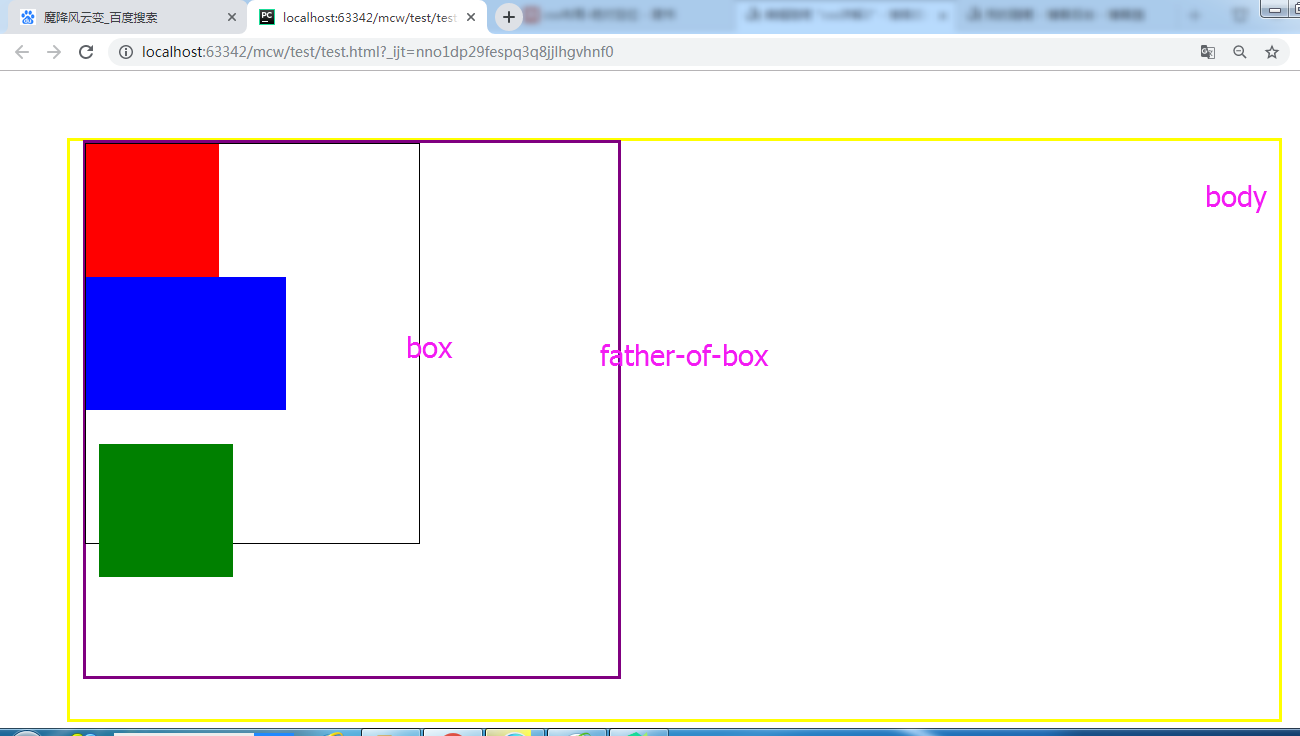View site information icon beside localhost URL

(x=126, y=52)
